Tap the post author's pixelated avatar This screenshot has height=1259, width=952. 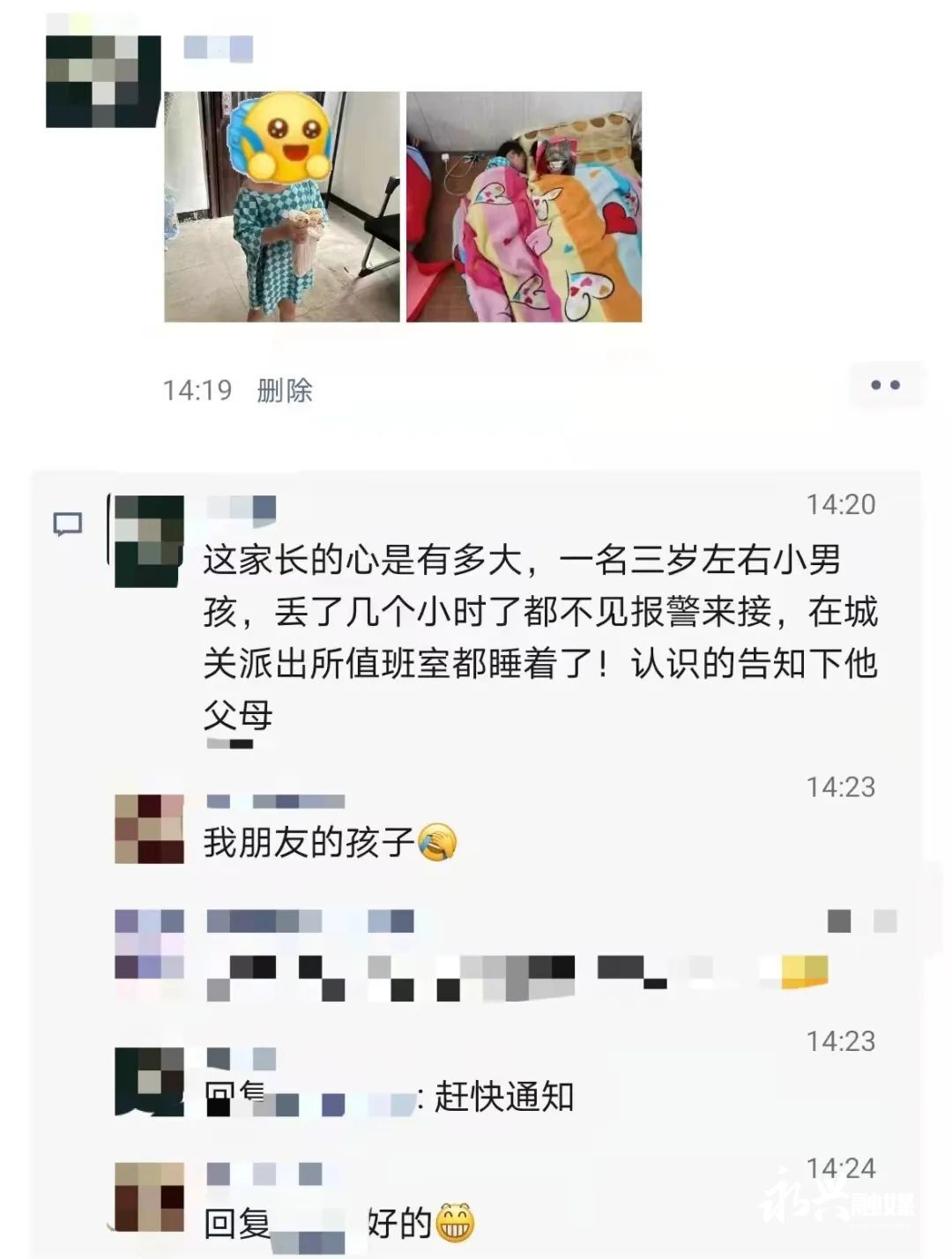(x=103, y=81)
